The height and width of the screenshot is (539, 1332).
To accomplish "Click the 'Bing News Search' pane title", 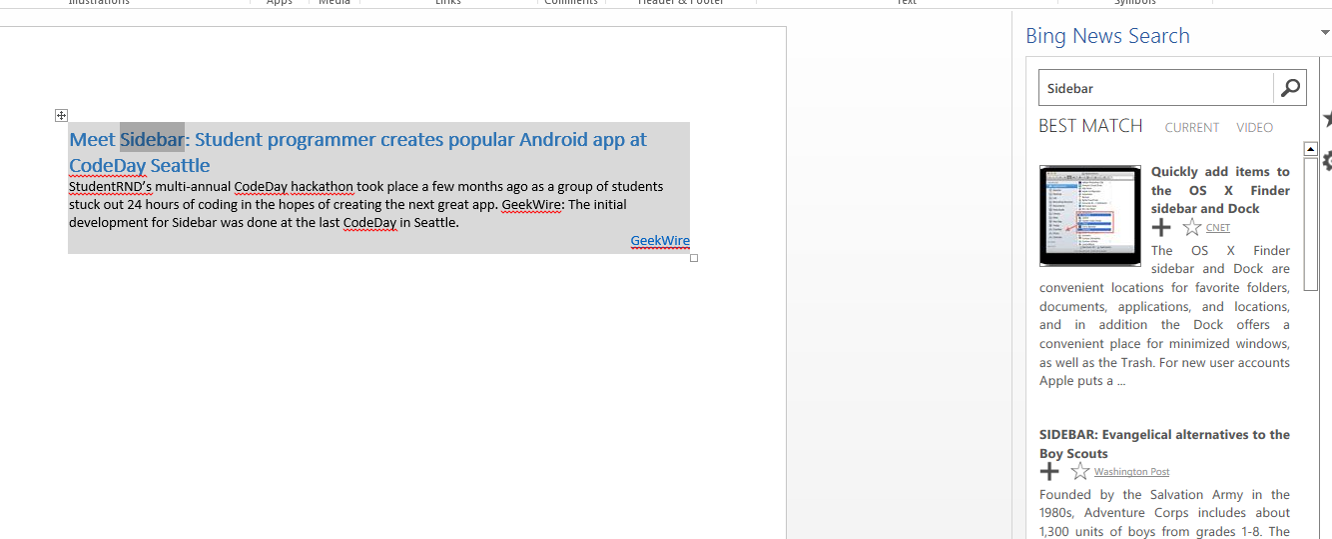I will 1108,36.
